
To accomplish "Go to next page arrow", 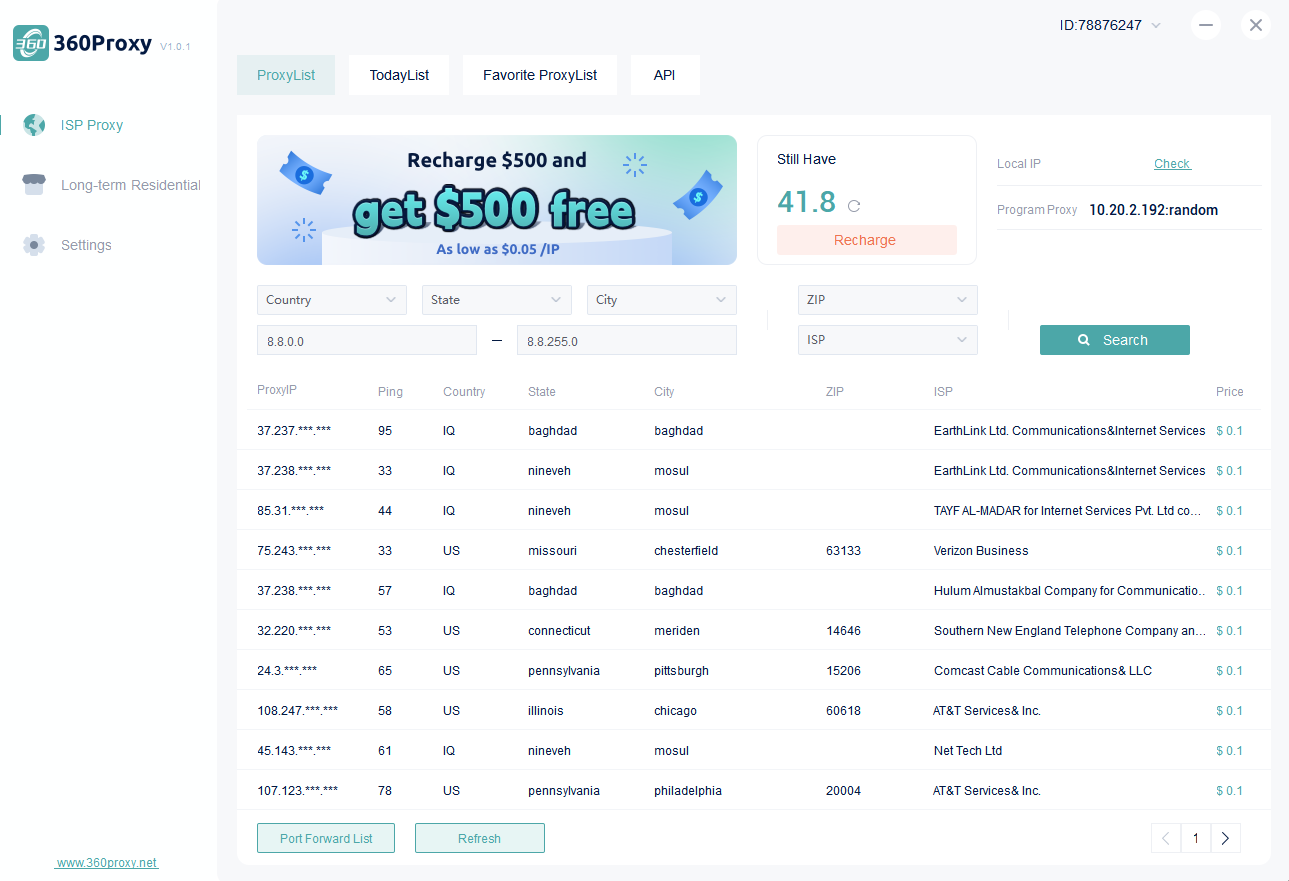I will [1226, 839].
